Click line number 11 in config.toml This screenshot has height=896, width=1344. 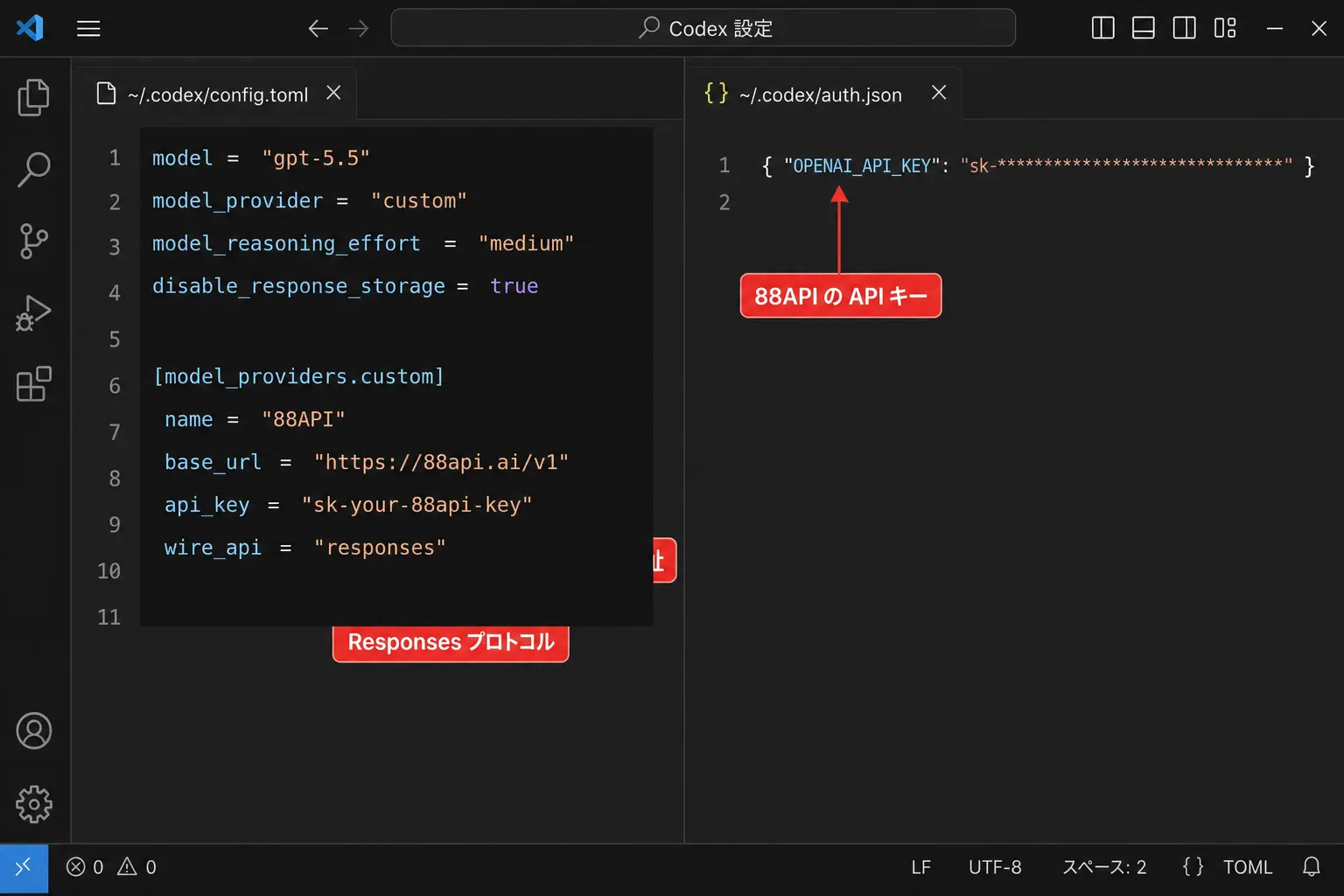(108, 618)
